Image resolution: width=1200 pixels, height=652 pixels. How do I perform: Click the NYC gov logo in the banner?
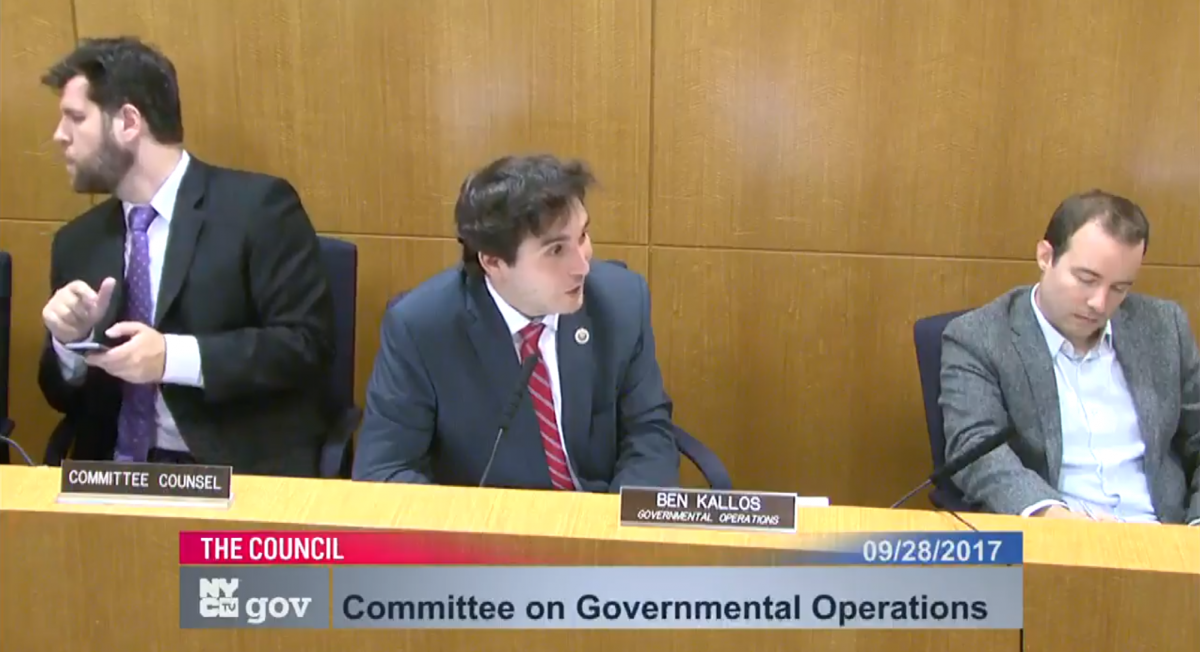(254, 597)
